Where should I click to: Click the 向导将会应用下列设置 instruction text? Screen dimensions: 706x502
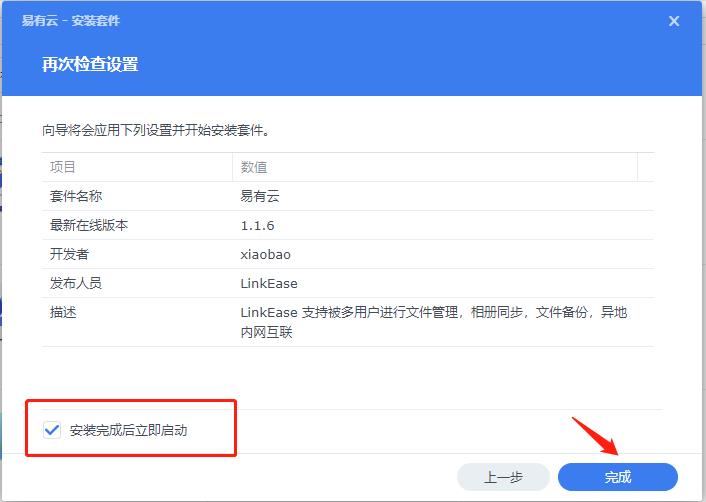click(156, 131)
